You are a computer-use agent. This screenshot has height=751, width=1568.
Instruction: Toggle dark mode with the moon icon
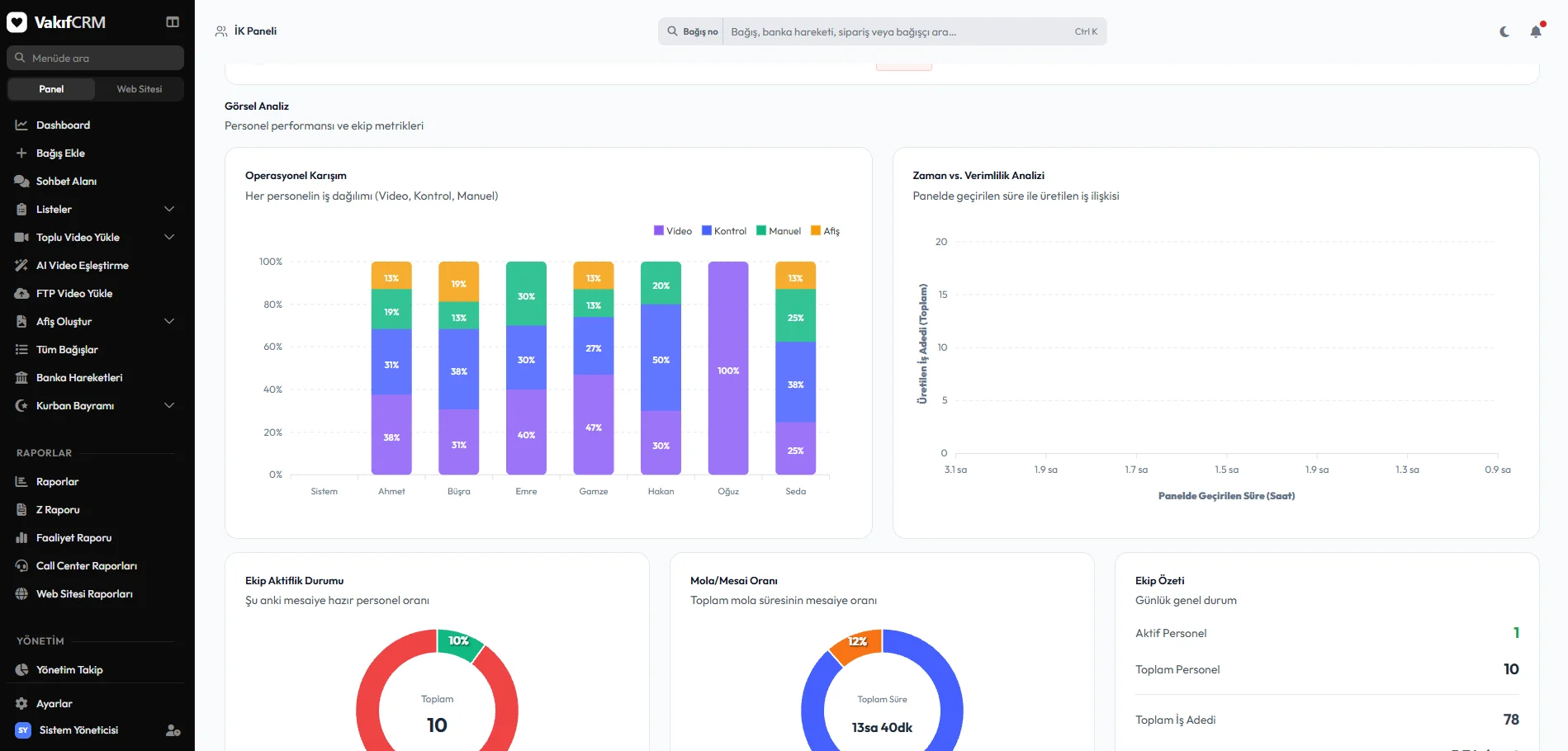click(1504, 31)
